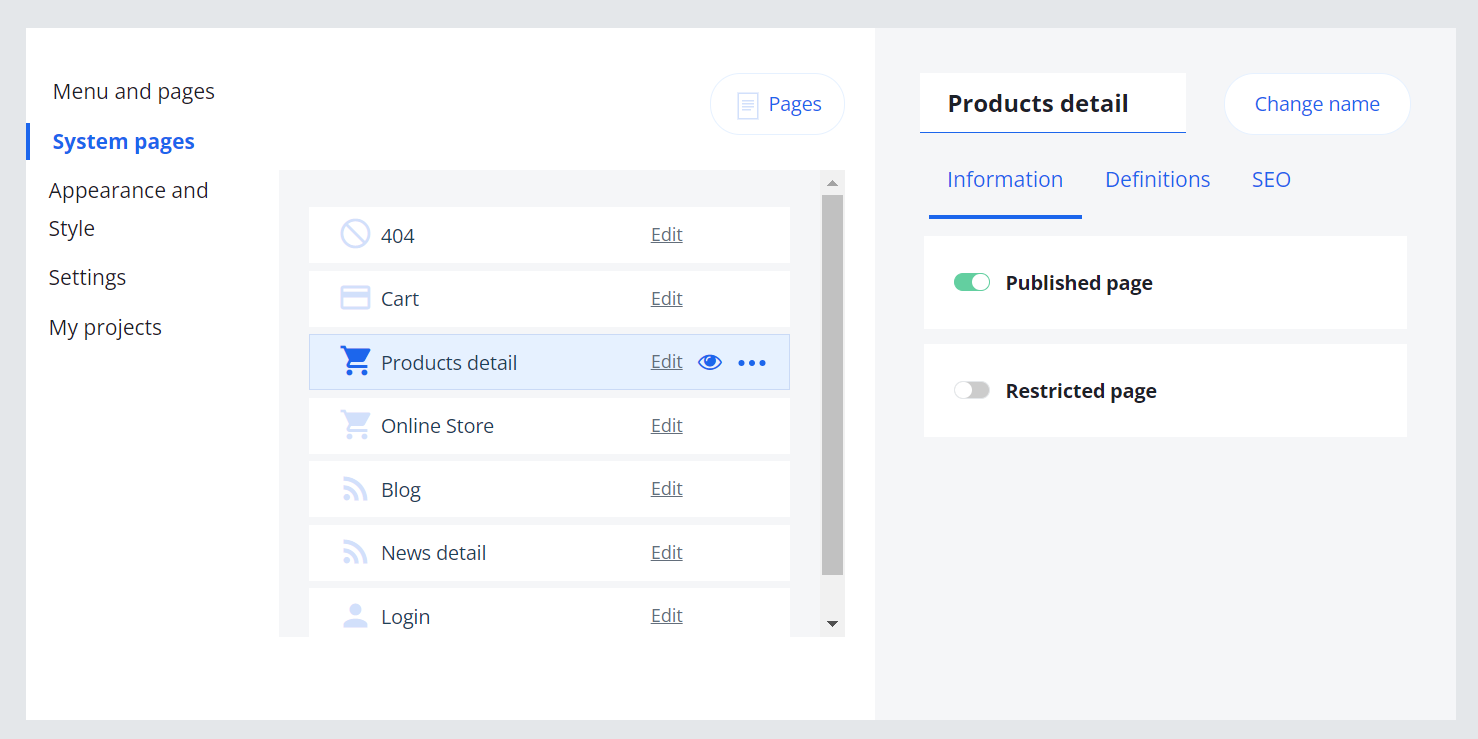The image size is (1478, 739).
Task: Click the 404 page prohibited icon
Action: tap(355, 234)
